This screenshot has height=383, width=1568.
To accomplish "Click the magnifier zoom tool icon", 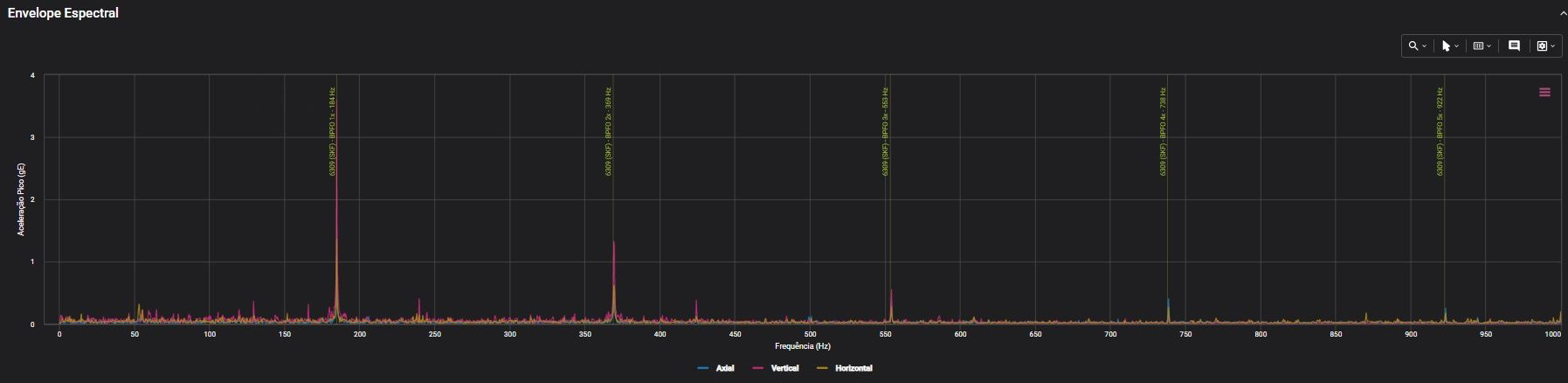I will click(1413, 46).
